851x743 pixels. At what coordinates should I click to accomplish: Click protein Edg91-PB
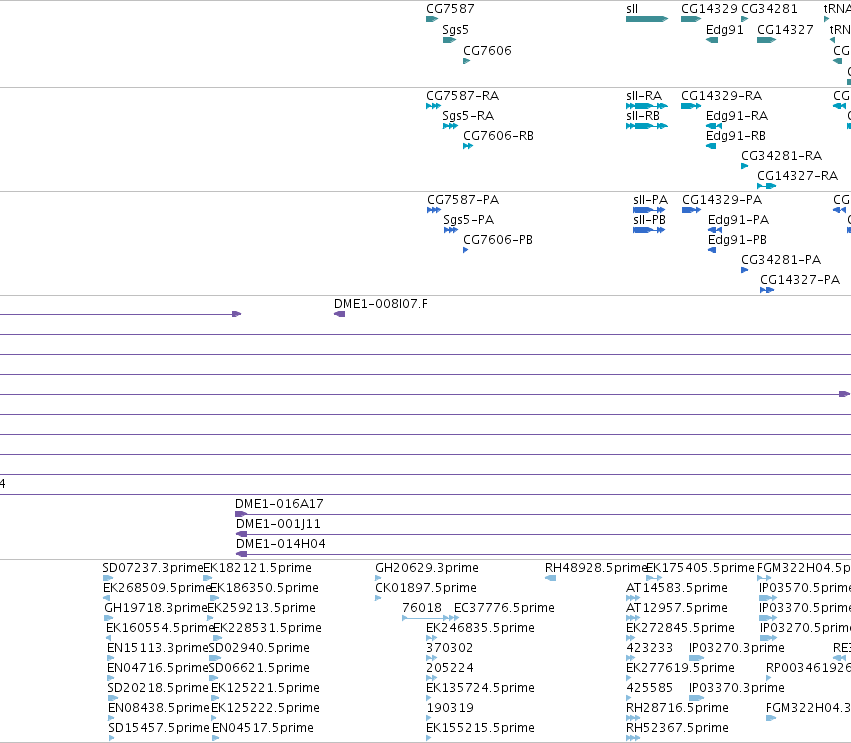[737, 240]
